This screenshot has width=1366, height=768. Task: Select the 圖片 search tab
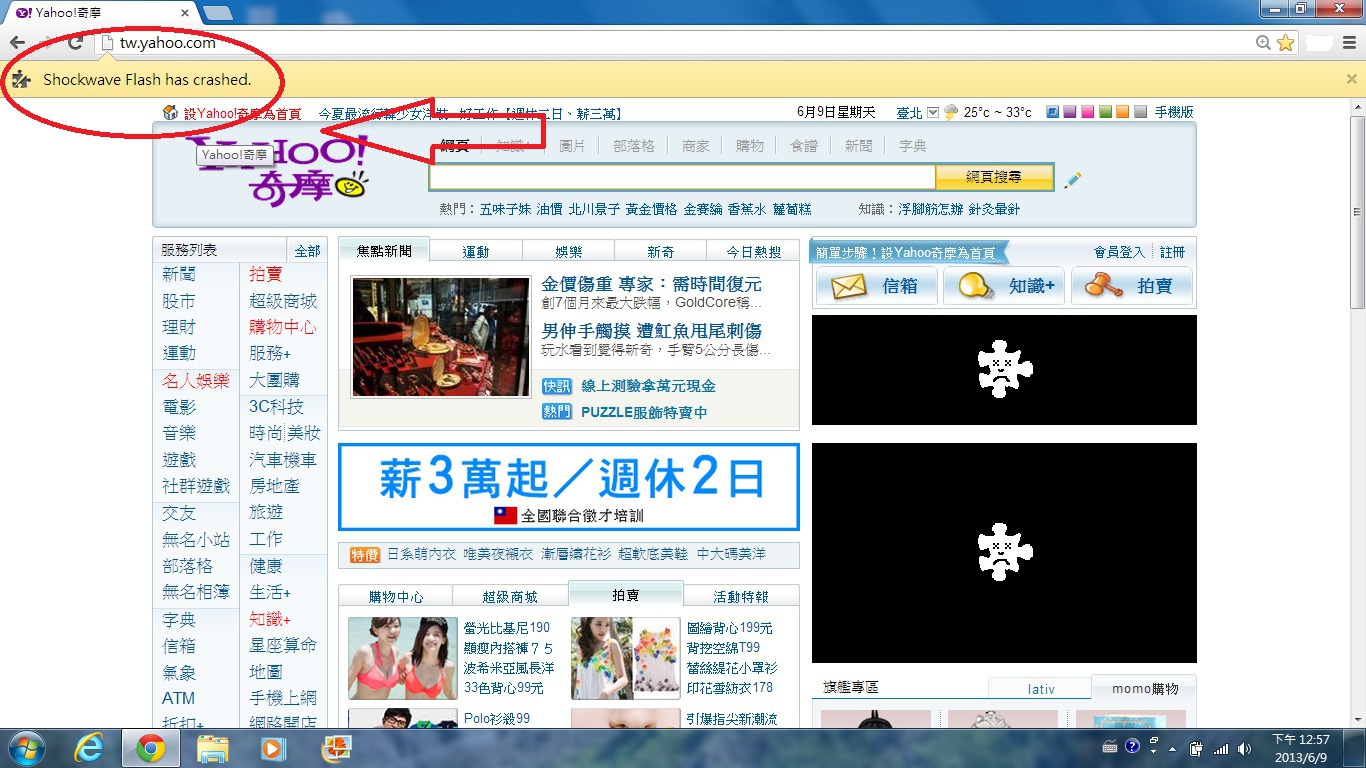point(572,146)
